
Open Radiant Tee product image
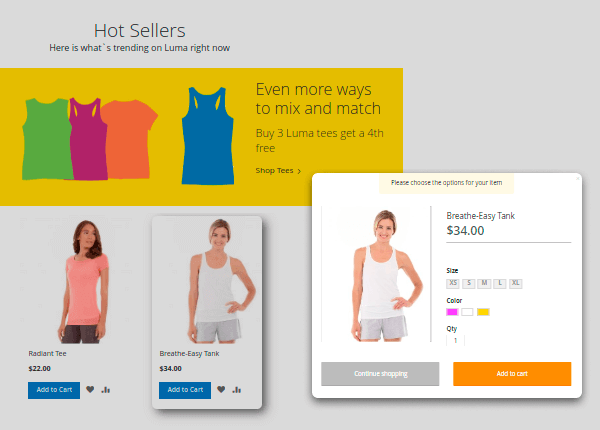coord(83,281)
